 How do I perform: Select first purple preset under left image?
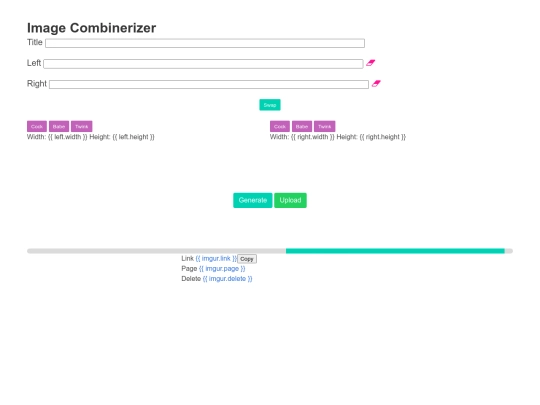tap(37, 126)
